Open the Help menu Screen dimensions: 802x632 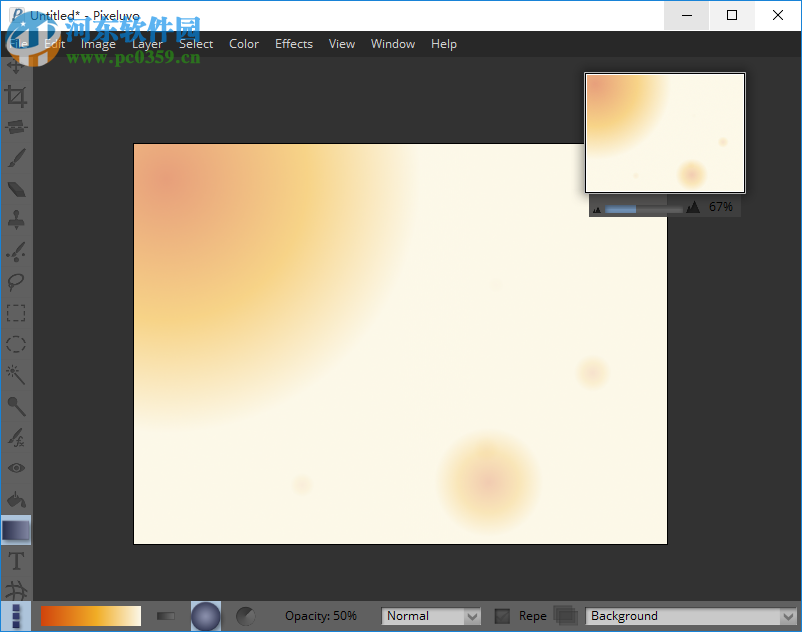(443, 44)
